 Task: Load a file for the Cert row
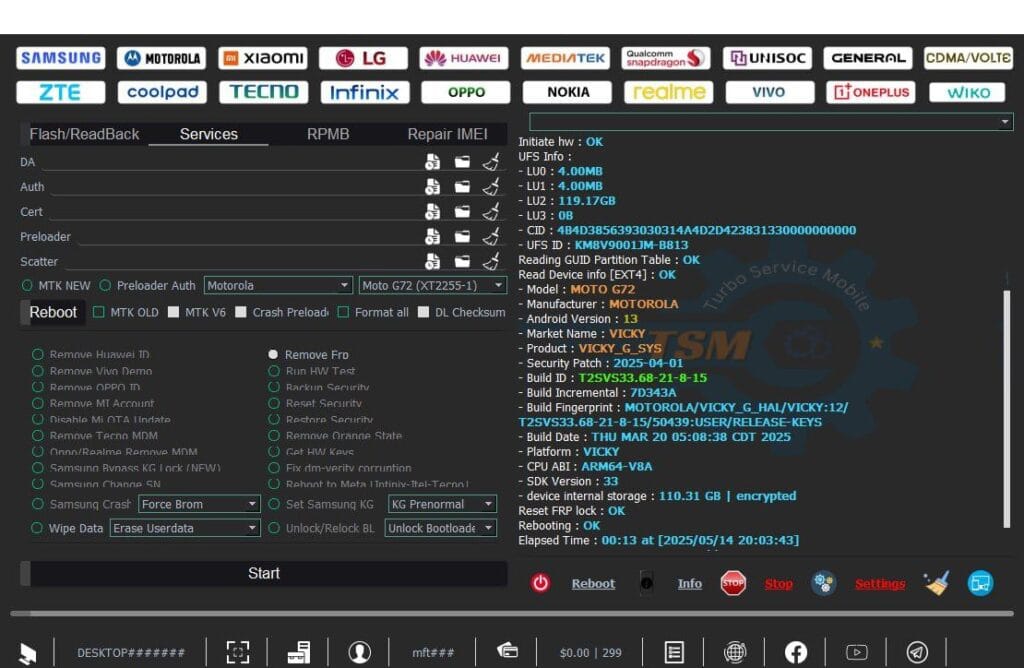(x=432, y=212)
